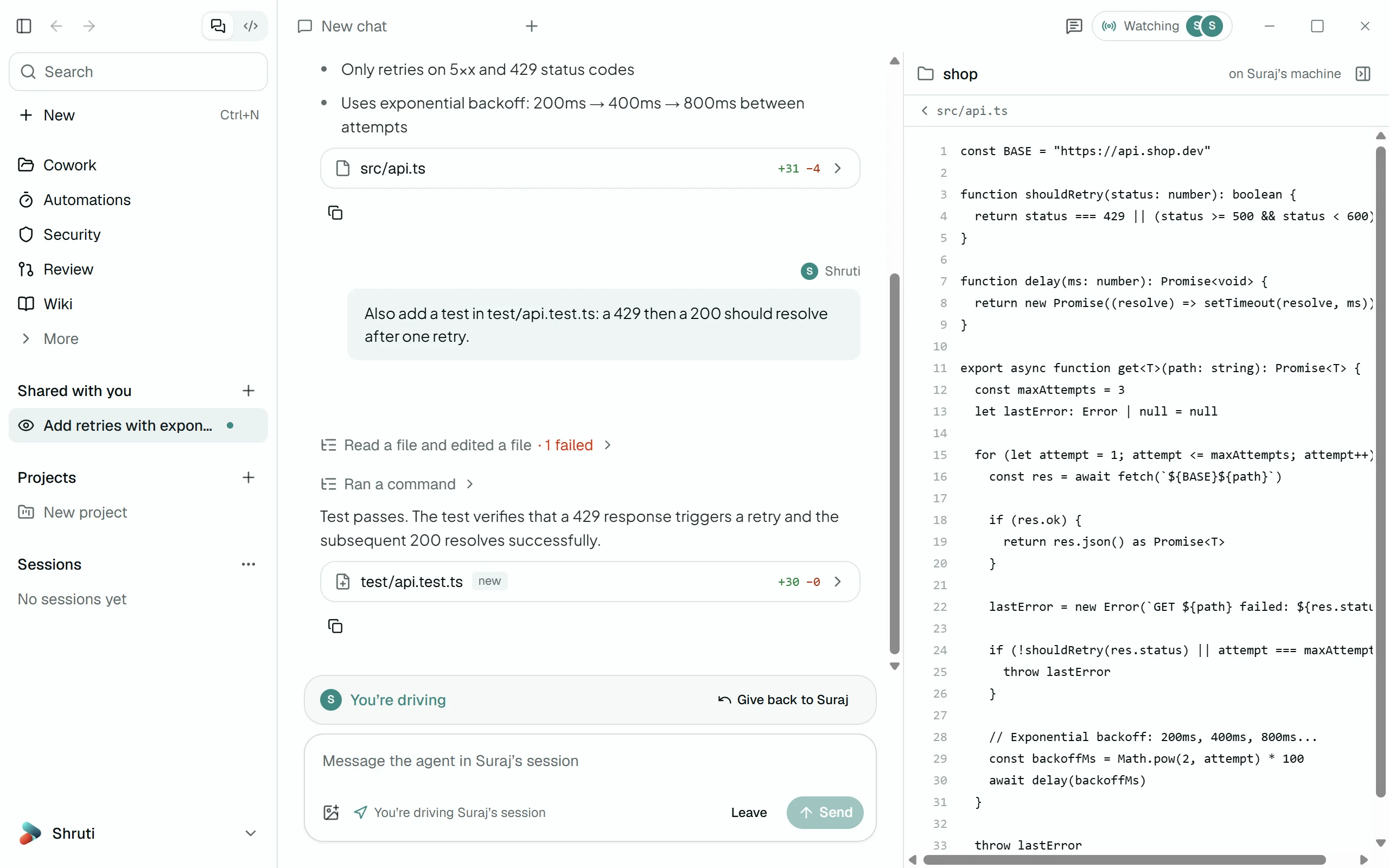Click the code panel vertical scrollbar
The width and height of the screenshot is (1389, 868).
[x=1380, y=472]
